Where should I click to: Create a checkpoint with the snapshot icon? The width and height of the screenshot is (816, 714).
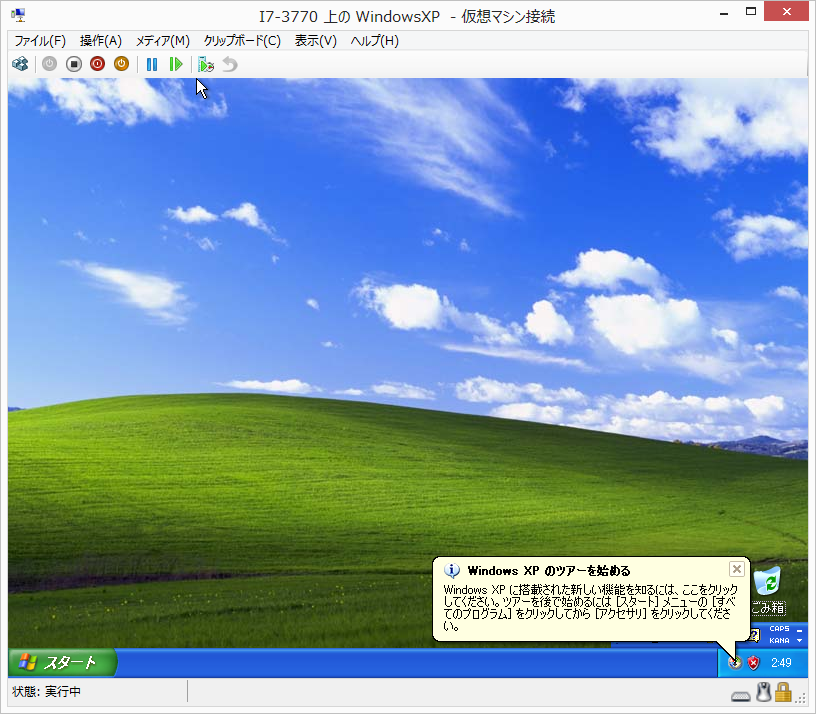[x=206, y=65]
